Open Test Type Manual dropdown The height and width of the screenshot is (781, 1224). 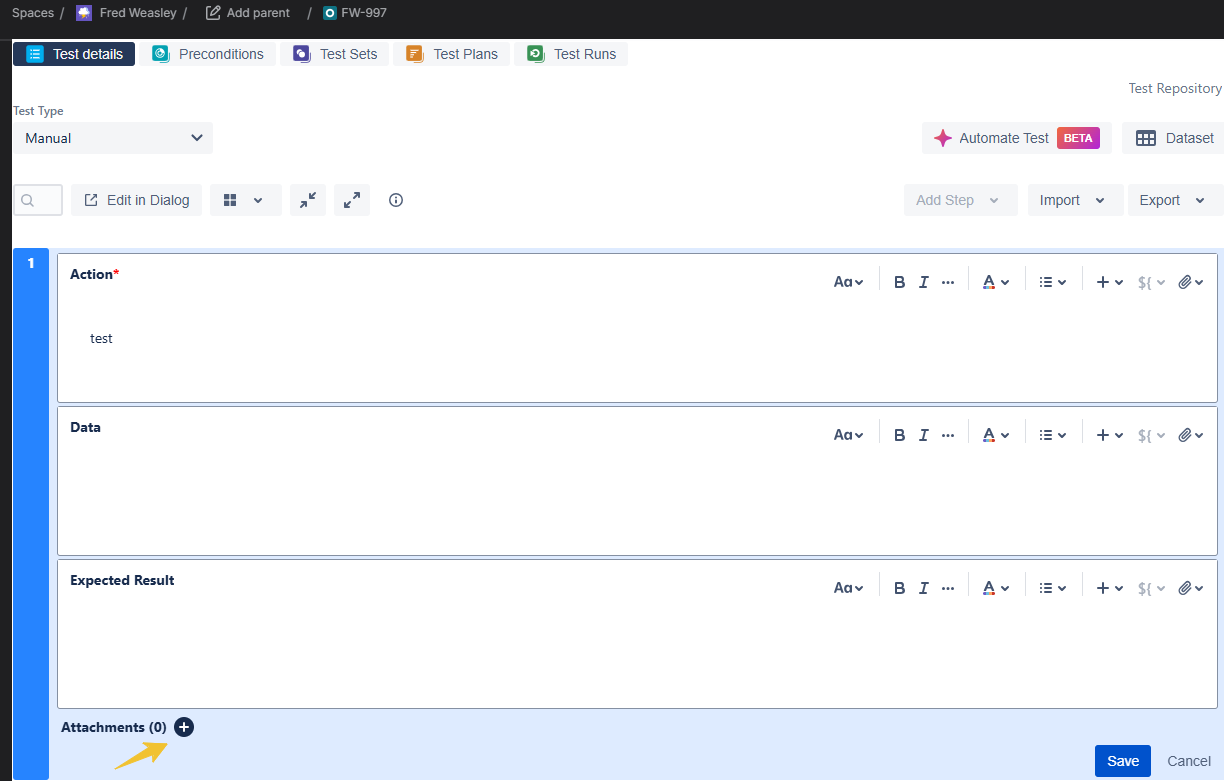pos(113,138)
